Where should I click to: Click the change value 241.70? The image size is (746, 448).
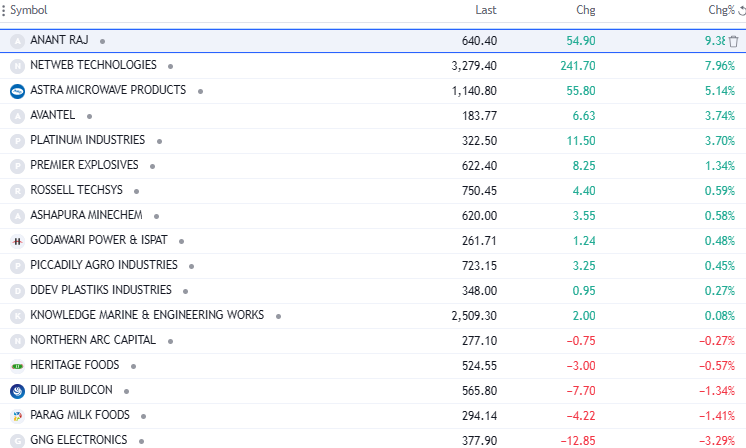click(578, 66)
